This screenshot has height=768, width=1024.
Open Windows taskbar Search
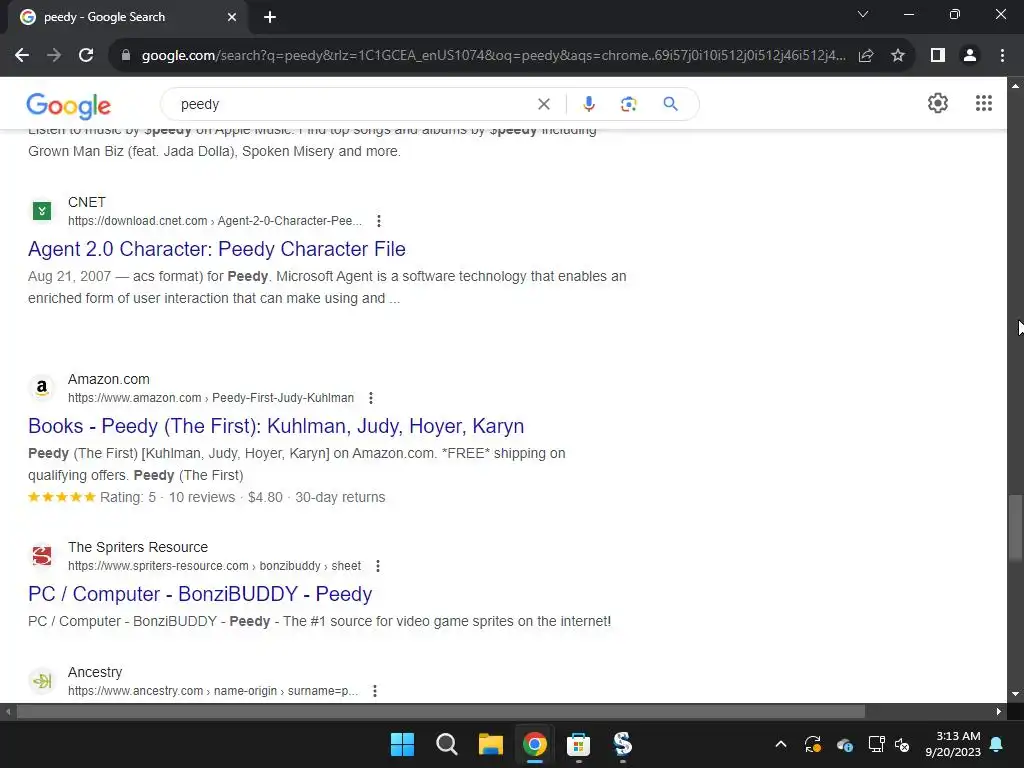click(x=447, y=744)
